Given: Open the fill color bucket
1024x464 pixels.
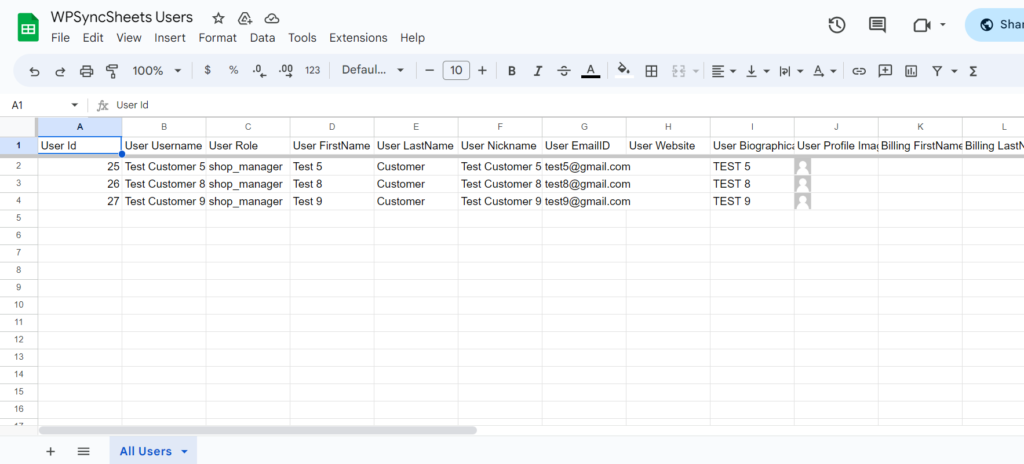Looking at the screenshot, I should (624, 71).
